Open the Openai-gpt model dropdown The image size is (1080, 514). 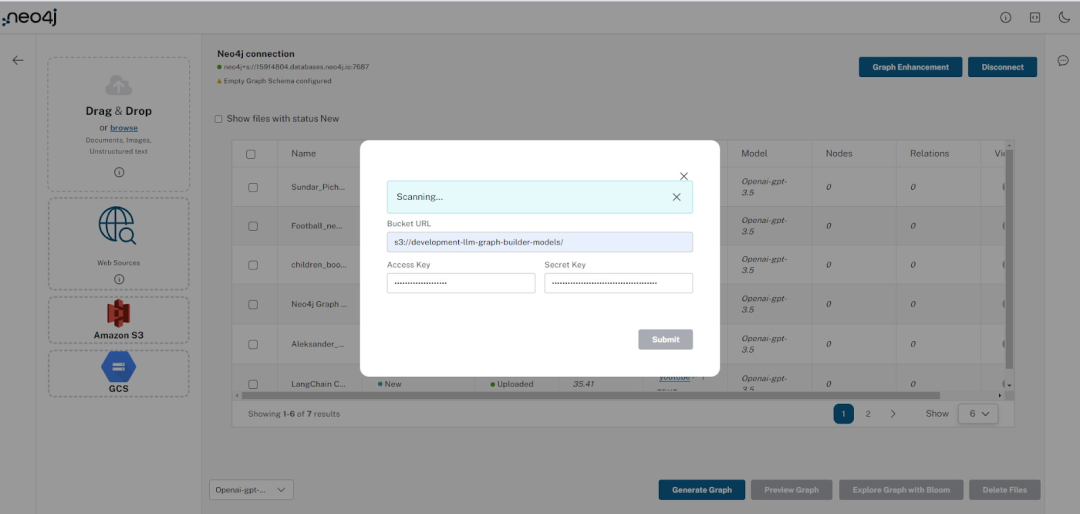click(251, 490)
